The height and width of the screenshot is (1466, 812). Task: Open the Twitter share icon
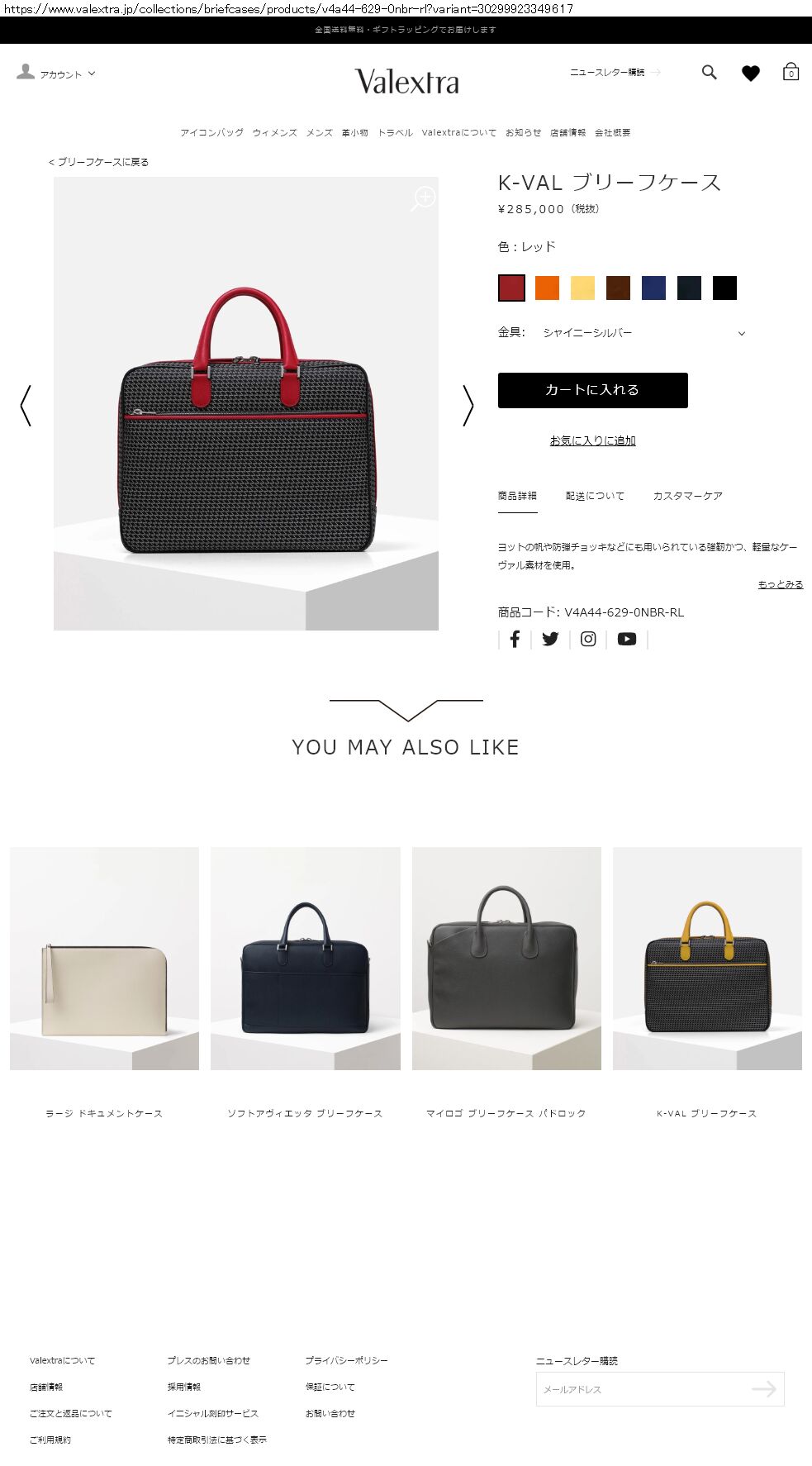(550, 639)
